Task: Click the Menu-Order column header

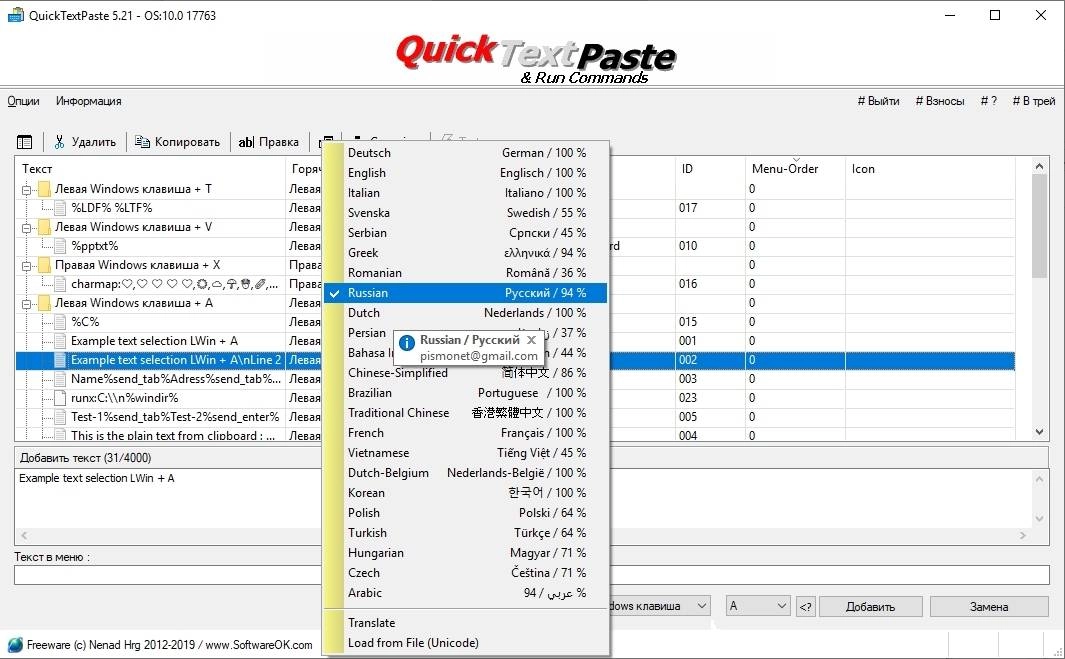Action: pos(795,168)
